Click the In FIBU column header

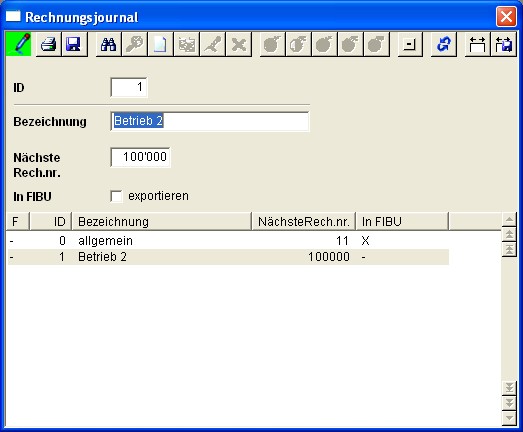click(402, 222)
